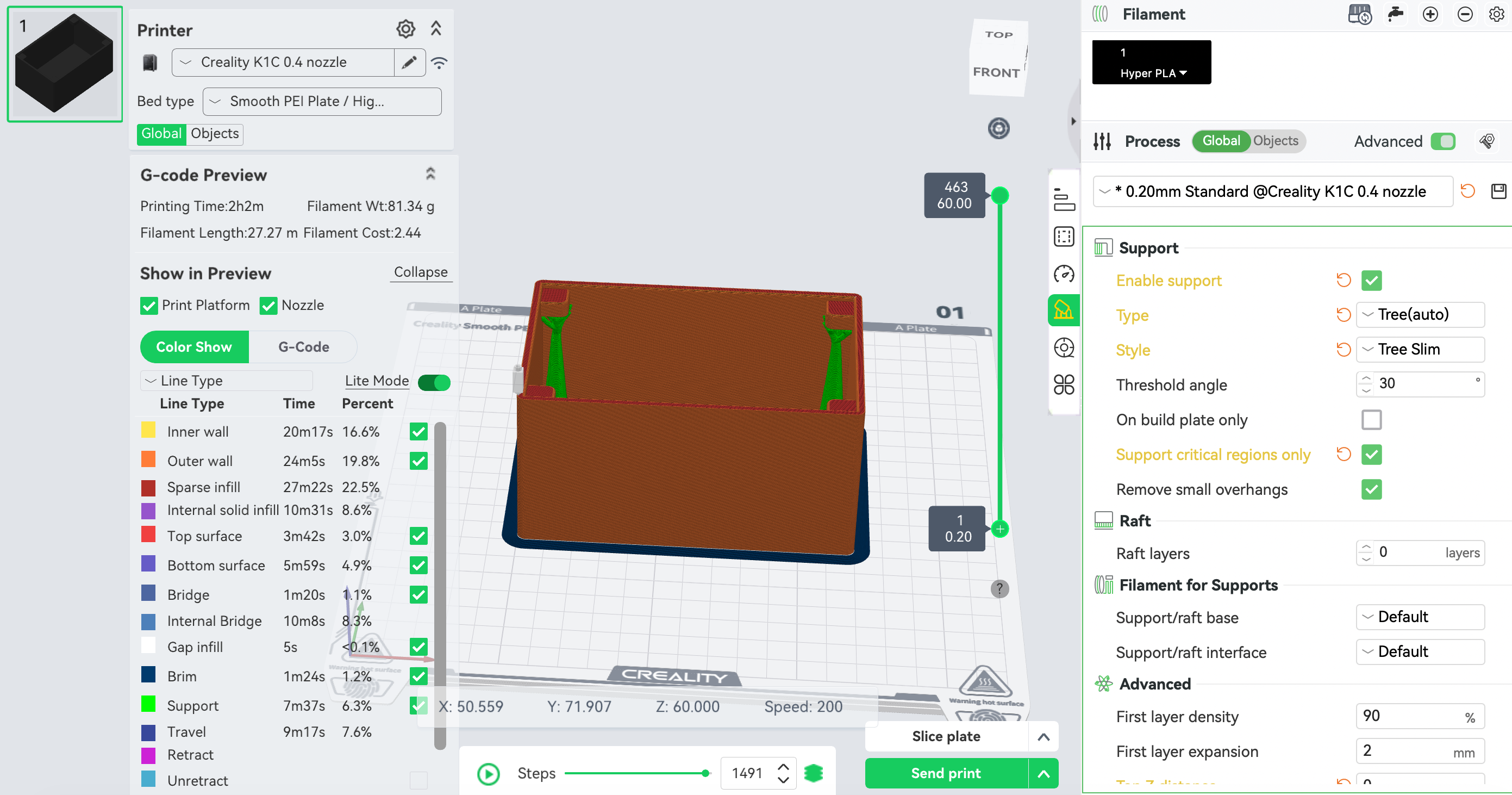Click the printer Wi-Fi connection icon
1512x795 pixels.
click(439, 62)
